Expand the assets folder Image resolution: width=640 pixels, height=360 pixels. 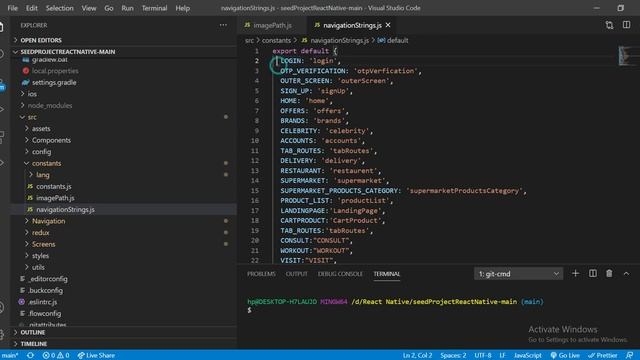41,129
